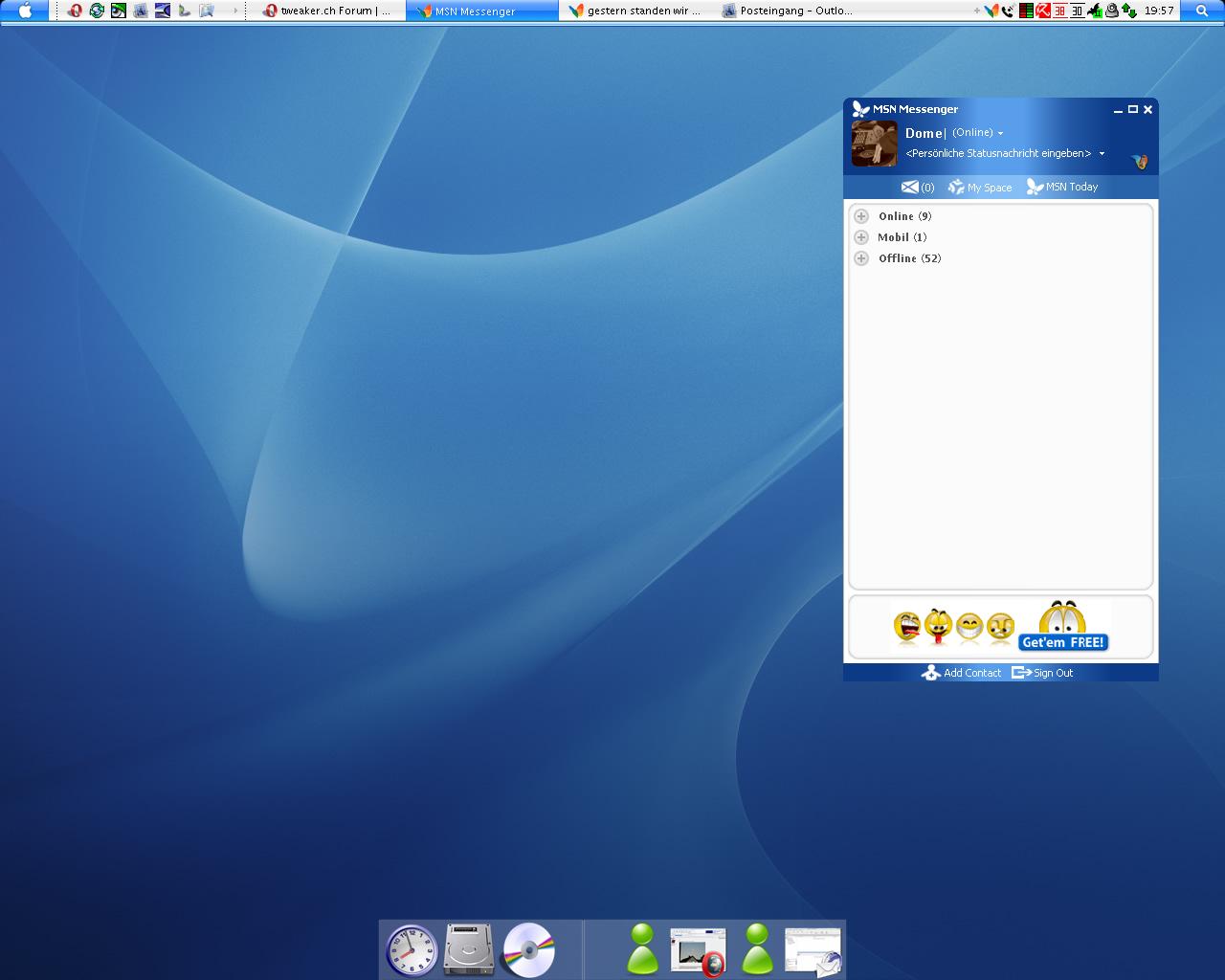The width and height of the screenshot is (1225, 980).
Task: Open personal status message dropdown arrow
Action: [1102, 154]
